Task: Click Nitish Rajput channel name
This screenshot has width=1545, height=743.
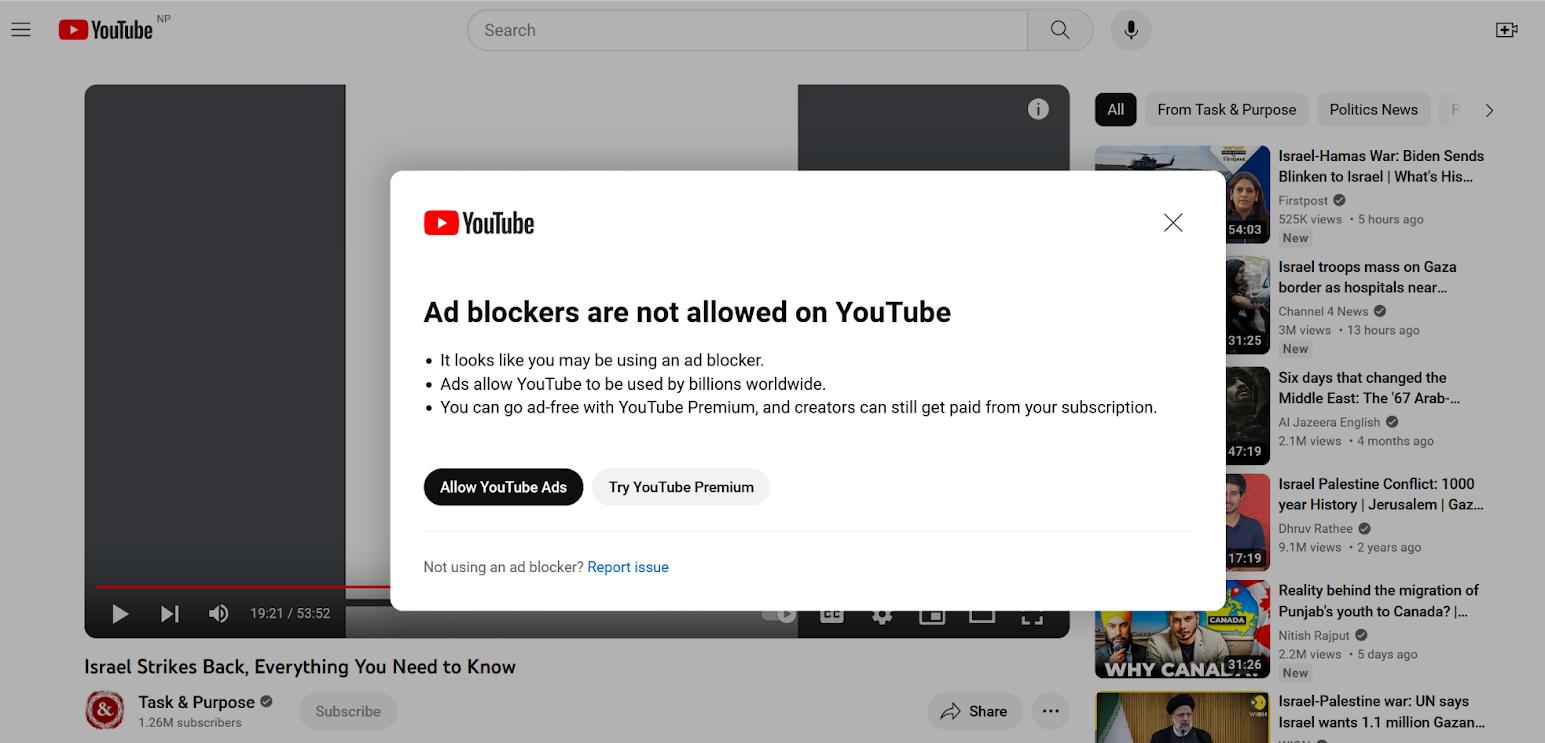Action: click(x=1314, y=636)
